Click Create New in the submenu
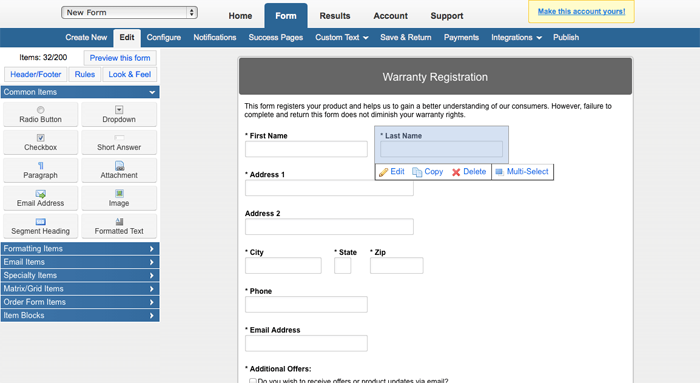 pos(86,37)
